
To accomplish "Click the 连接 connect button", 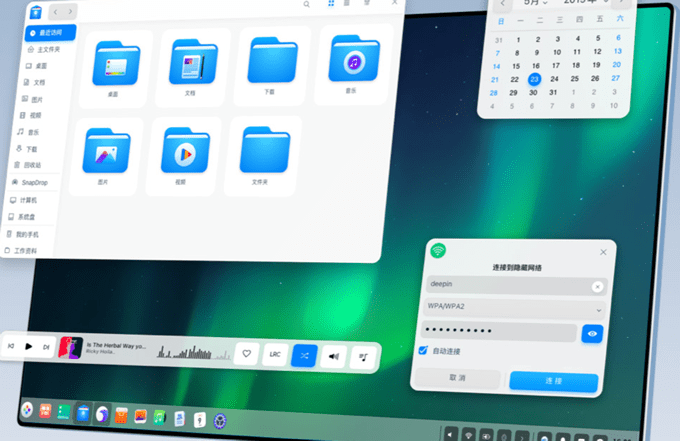I will pyautogui.click(x=554, y=381).
